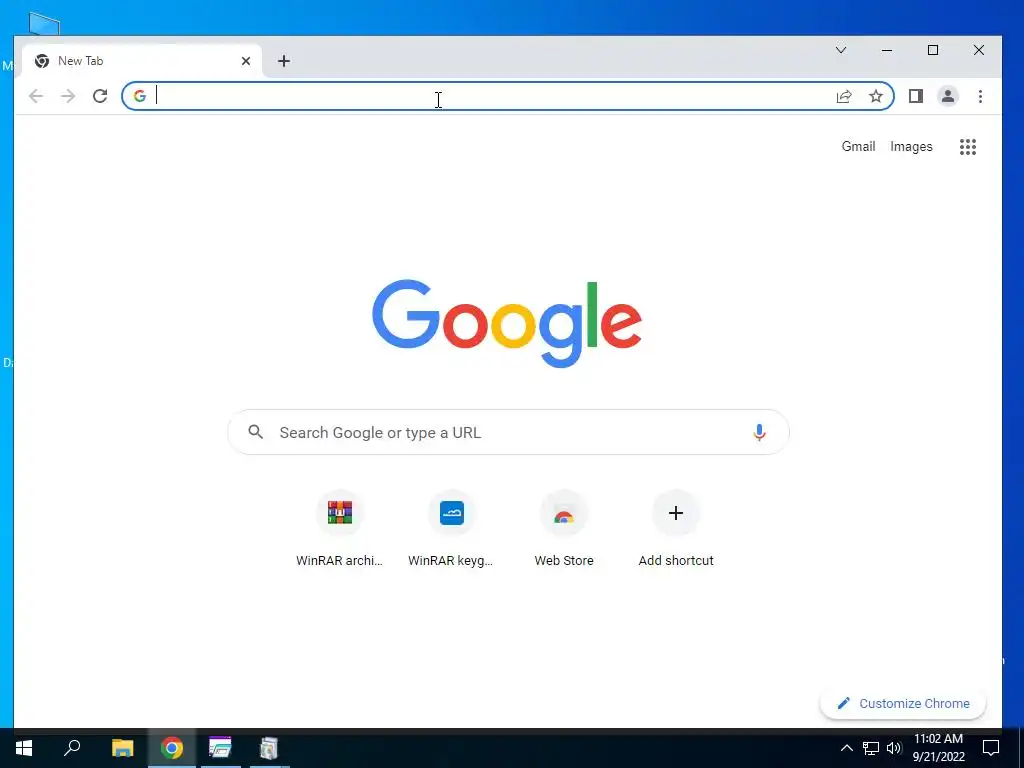Click magnifier icon in Google search box
The height and width of the screenshot is (768, 1024).
coord(256,432)
